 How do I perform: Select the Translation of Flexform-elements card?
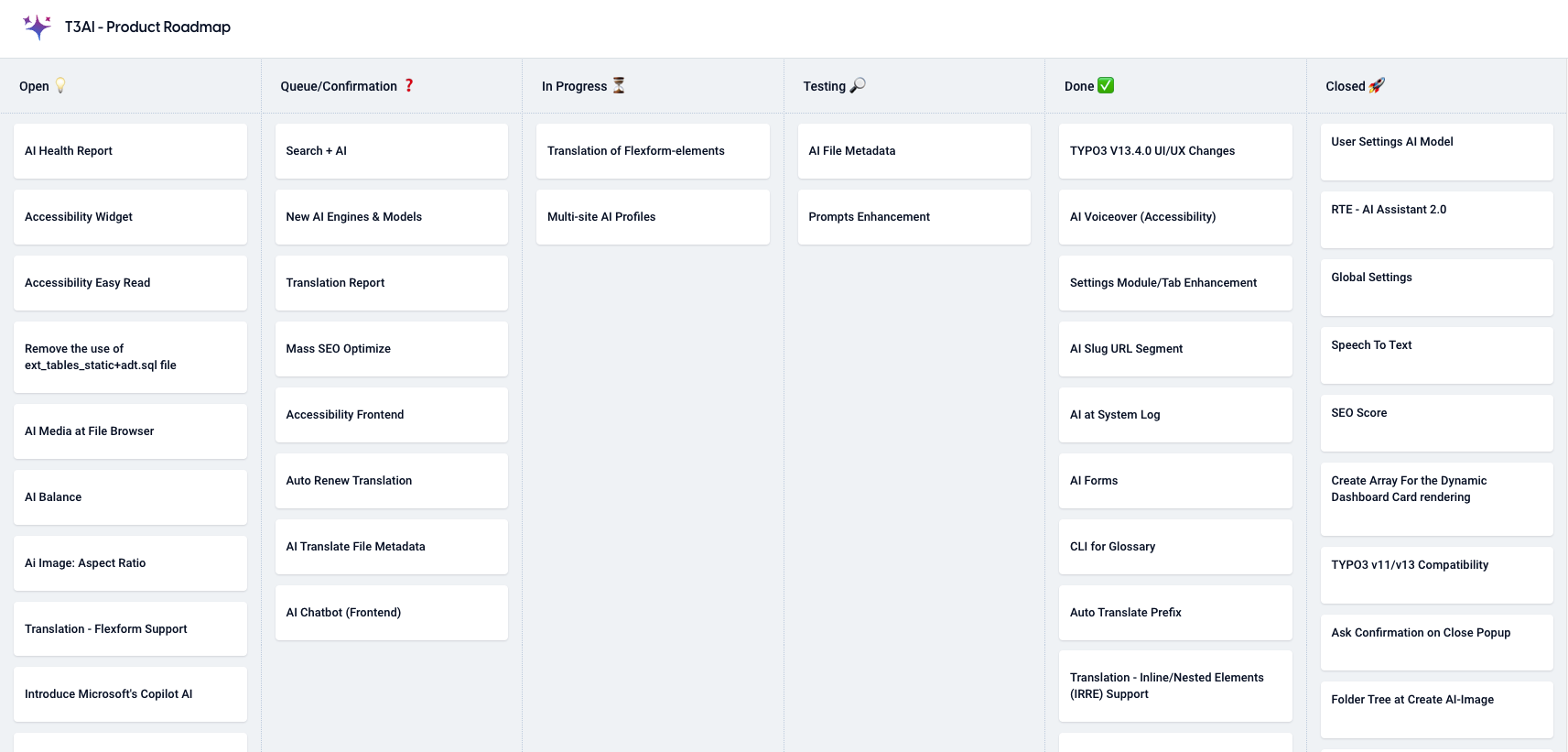653,151
